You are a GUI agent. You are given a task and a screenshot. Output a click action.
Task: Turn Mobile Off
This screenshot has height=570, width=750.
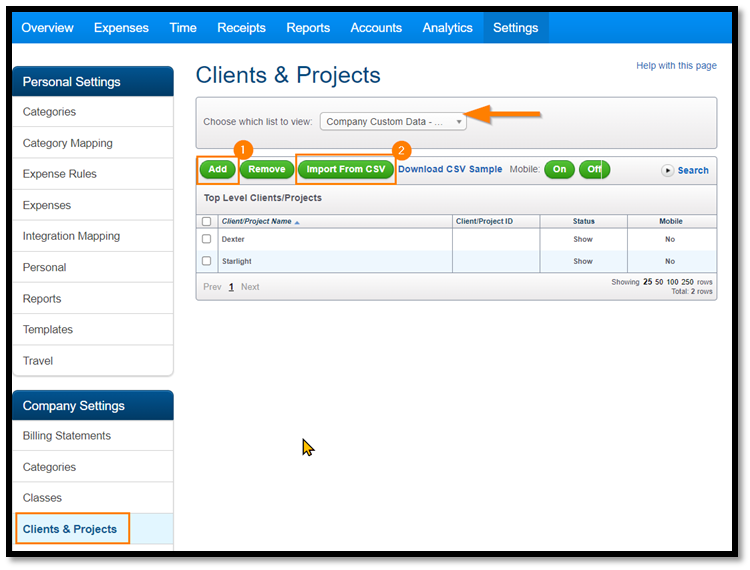pyautogui.click(x=594, y=169)
